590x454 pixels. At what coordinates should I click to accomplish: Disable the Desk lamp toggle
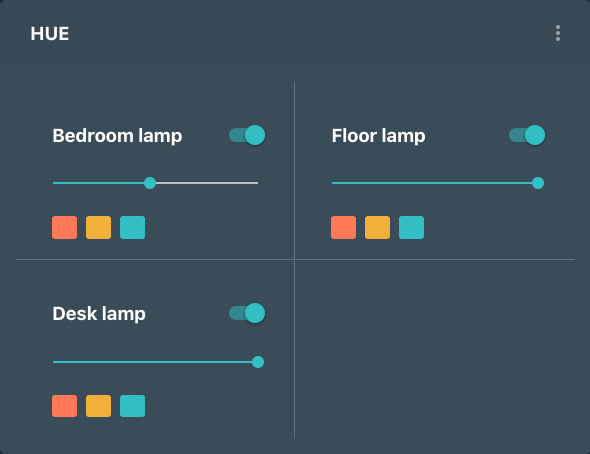[247, 313]
